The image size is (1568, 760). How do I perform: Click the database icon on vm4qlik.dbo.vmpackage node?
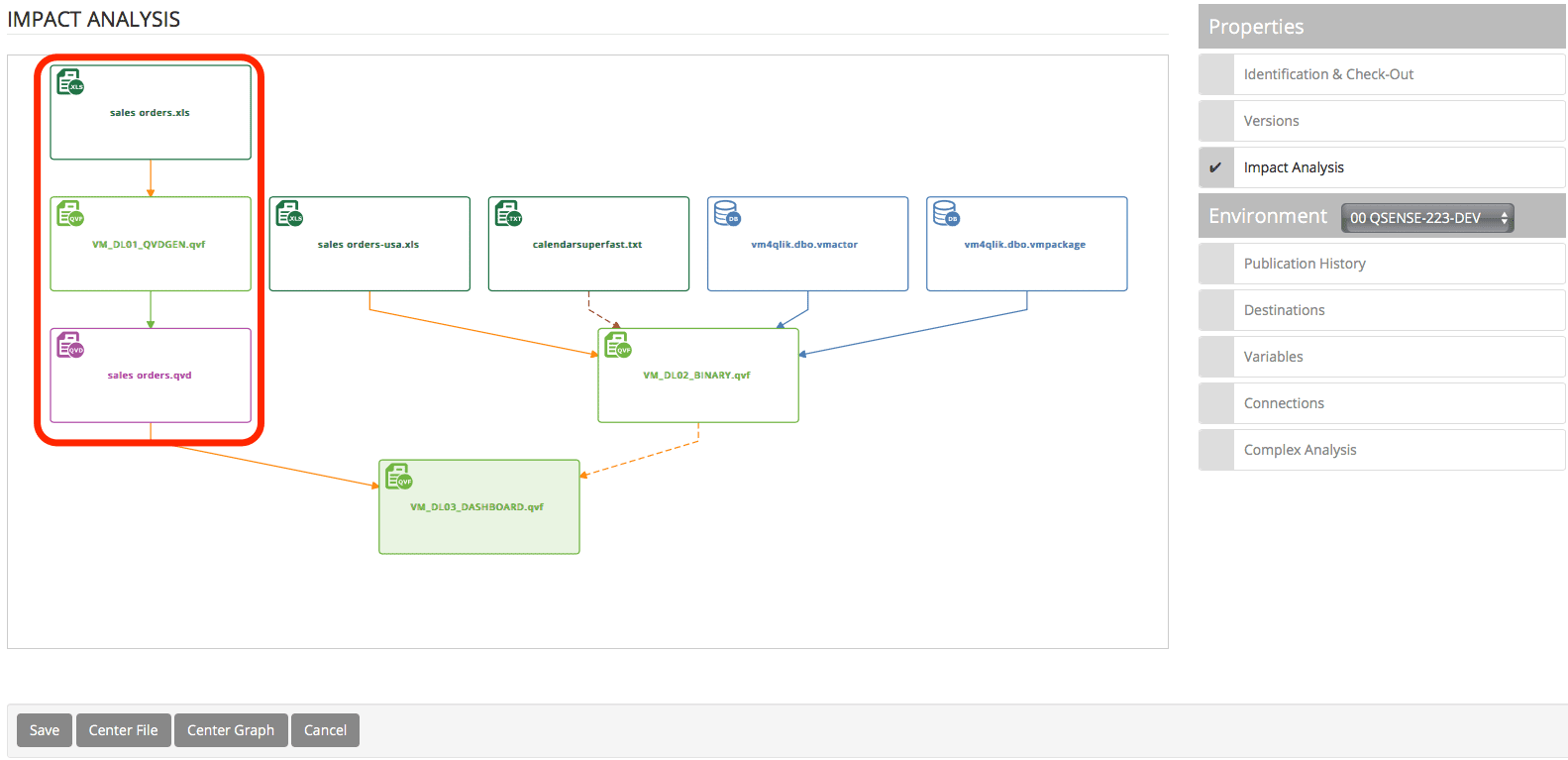coord(945,214)
